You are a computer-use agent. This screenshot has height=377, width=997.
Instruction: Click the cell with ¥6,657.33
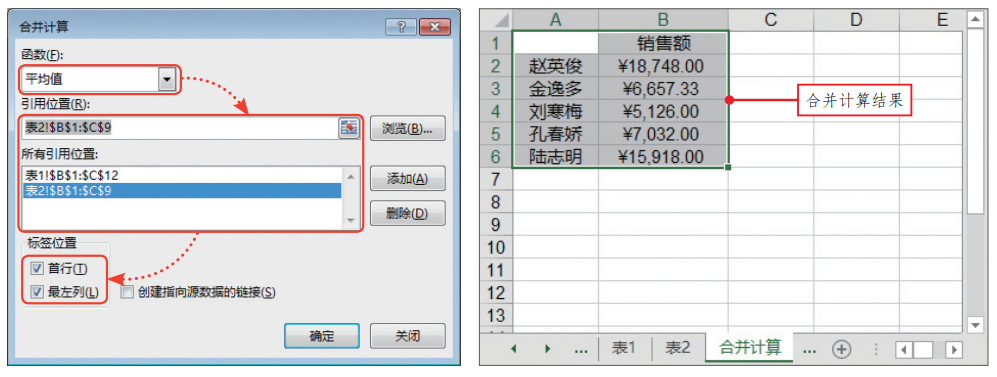coord(663,88)
